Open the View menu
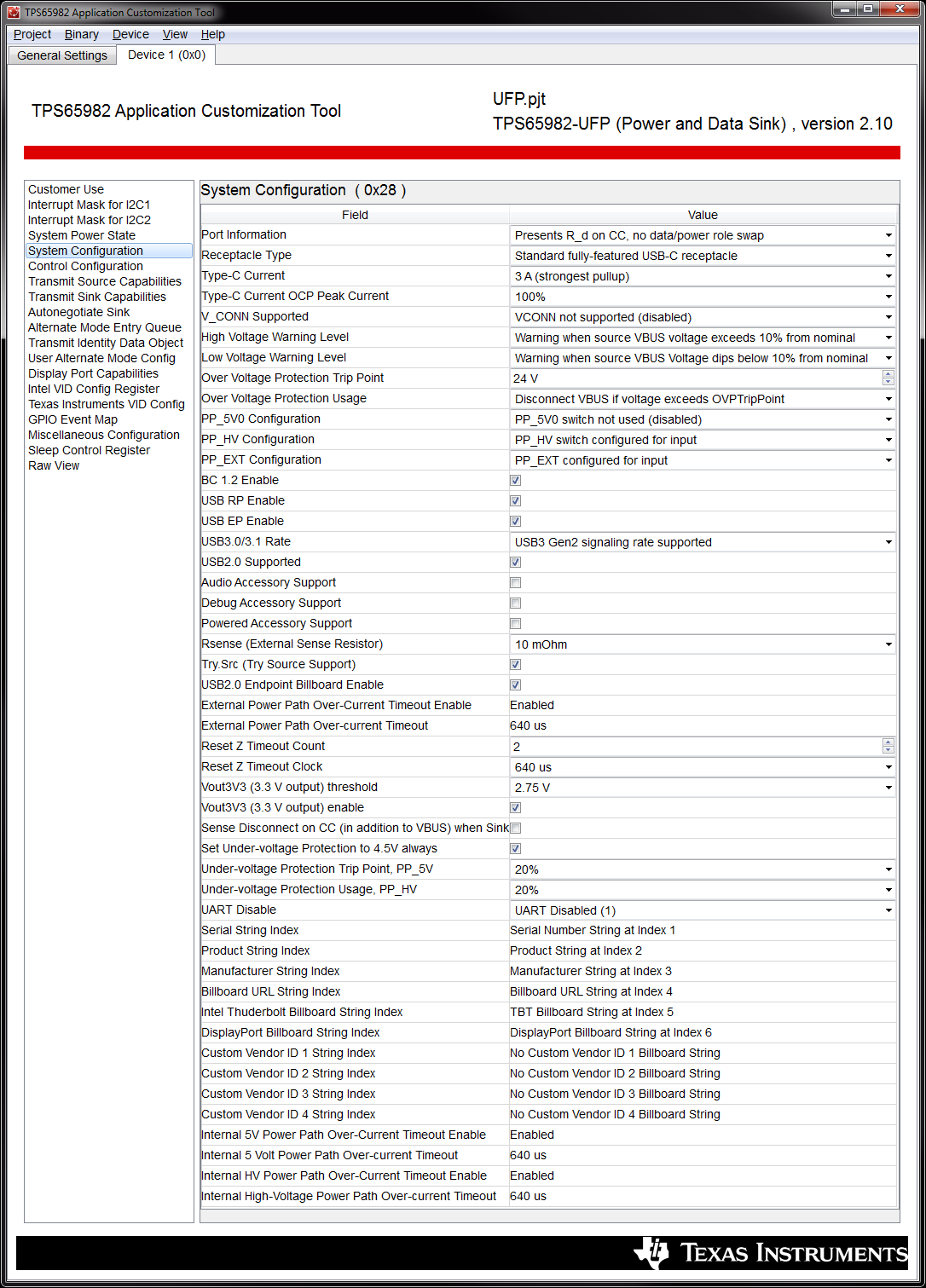 [175, 34]
